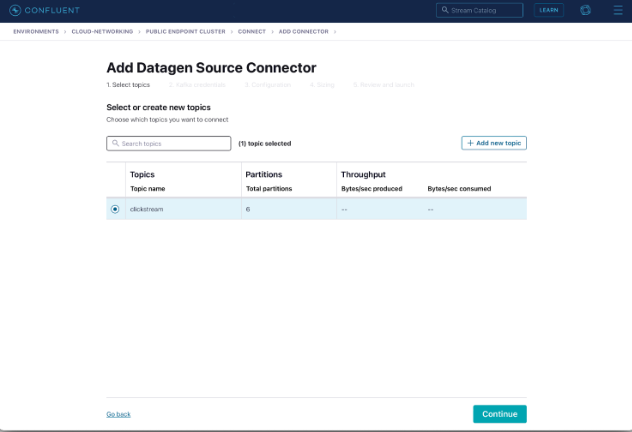The height and width of the screenshot is (432, 632).
Task: Open the Connect breadcrumb
Action: click(x=252, y=31)
